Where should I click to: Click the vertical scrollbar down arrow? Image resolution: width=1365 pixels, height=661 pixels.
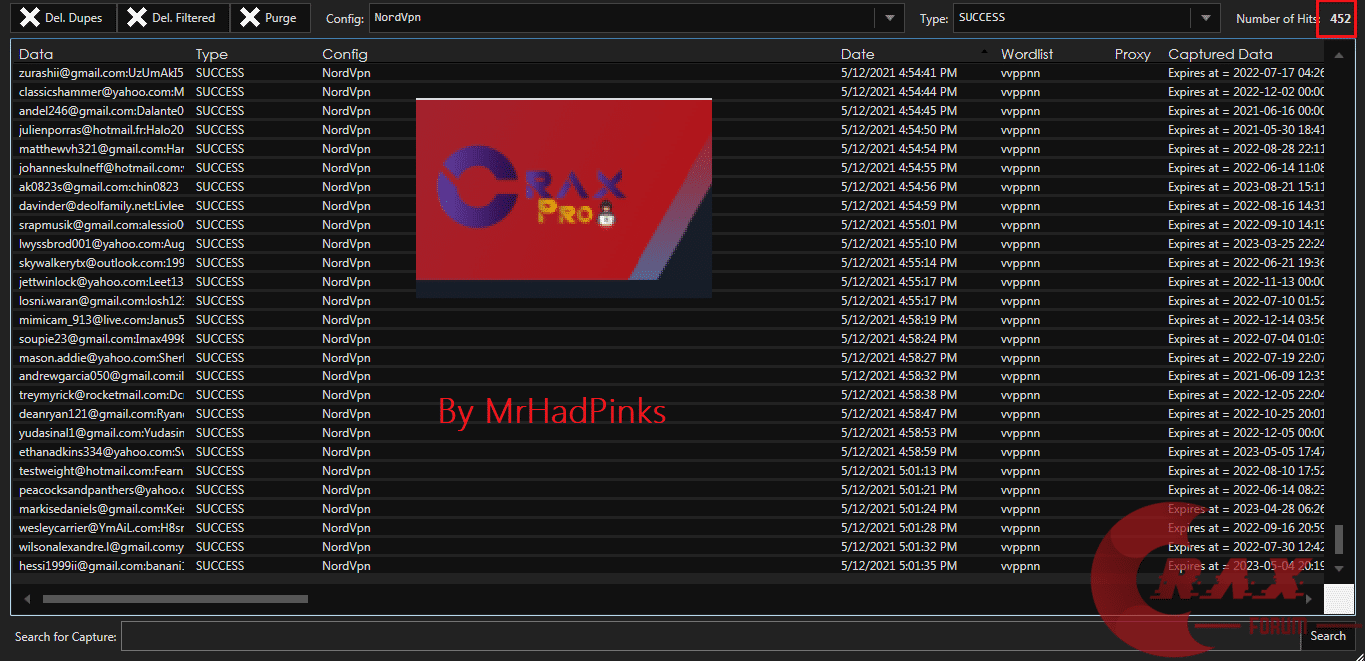1339,569
